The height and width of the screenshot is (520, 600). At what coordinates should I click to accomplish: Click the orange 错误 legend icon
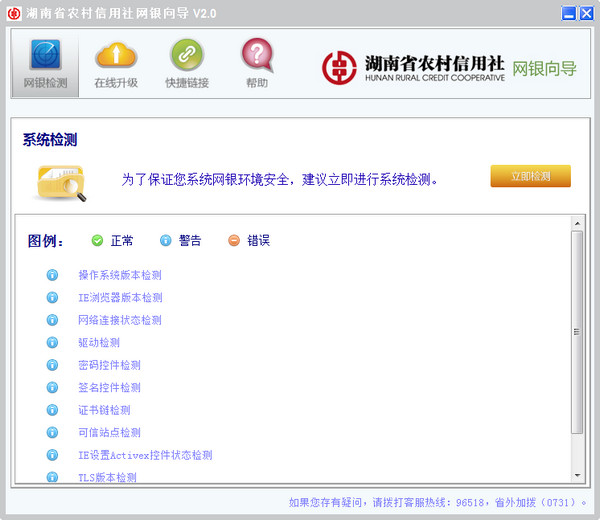click(x=234, y=240)
